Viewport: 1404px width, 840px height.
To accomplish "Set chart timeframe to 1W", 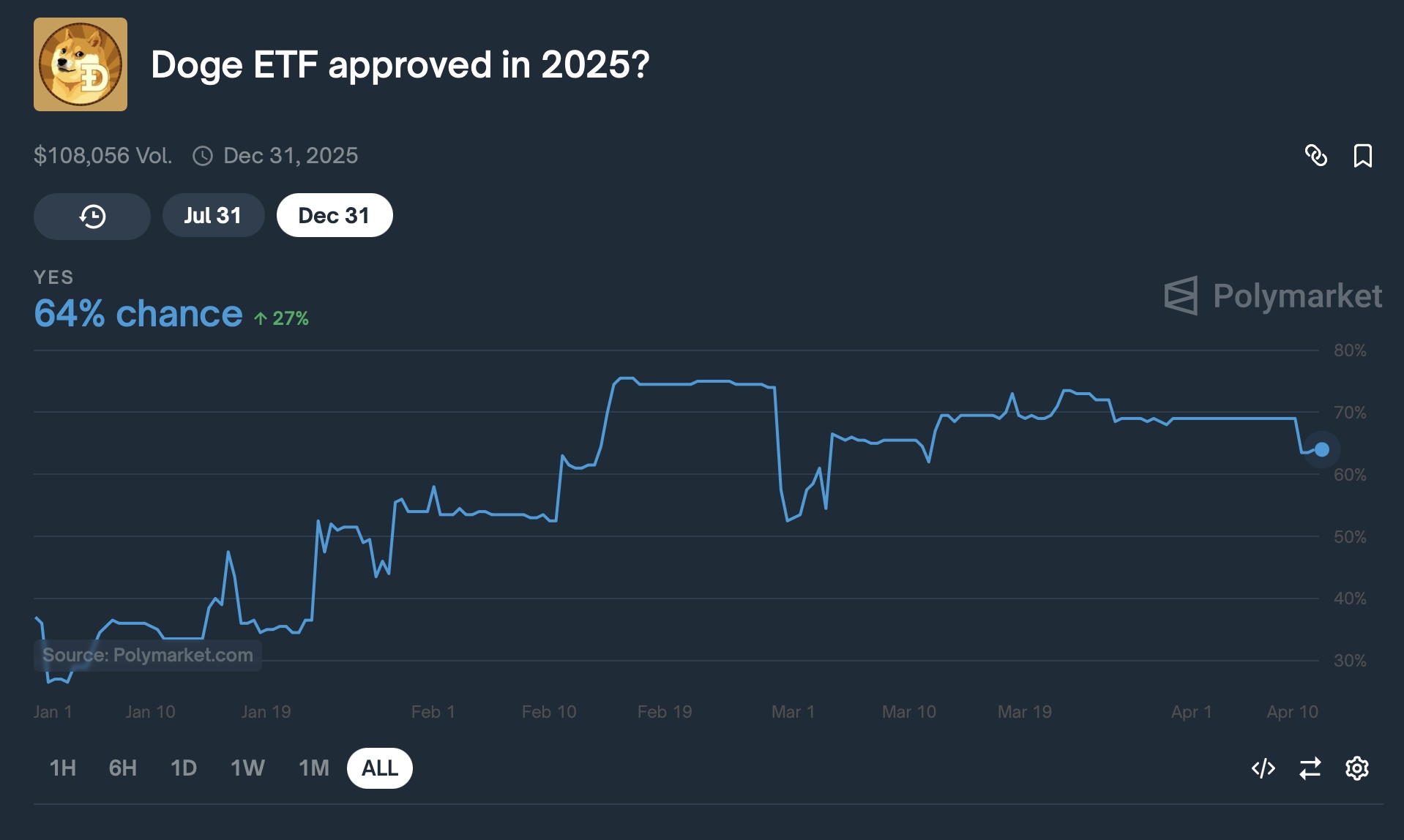I will [247, 768].
